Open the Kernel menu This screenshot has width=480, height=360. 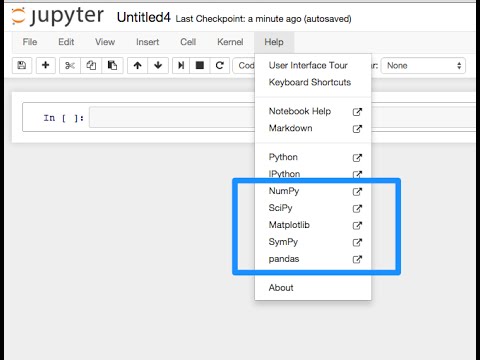pyautogui.click(x=230, y=42)
